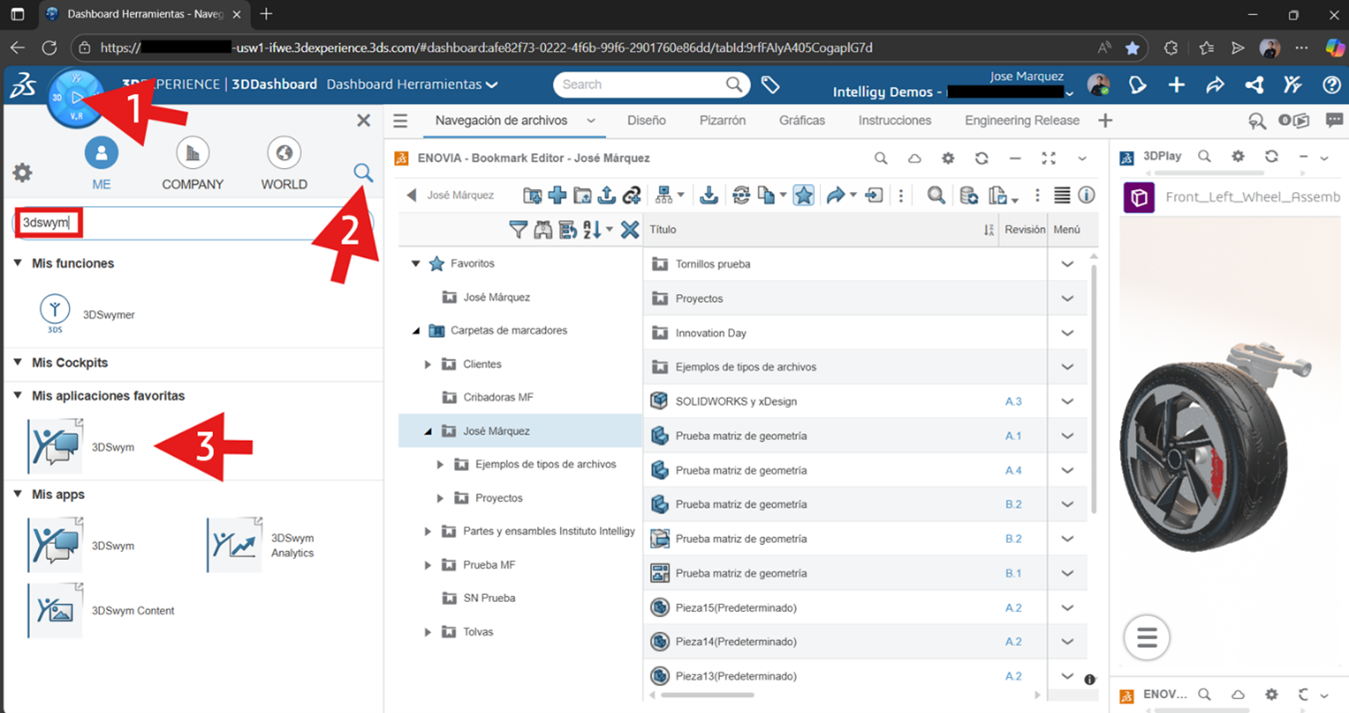Toggle the favorites star in the toolbar

tap(803, 195)
